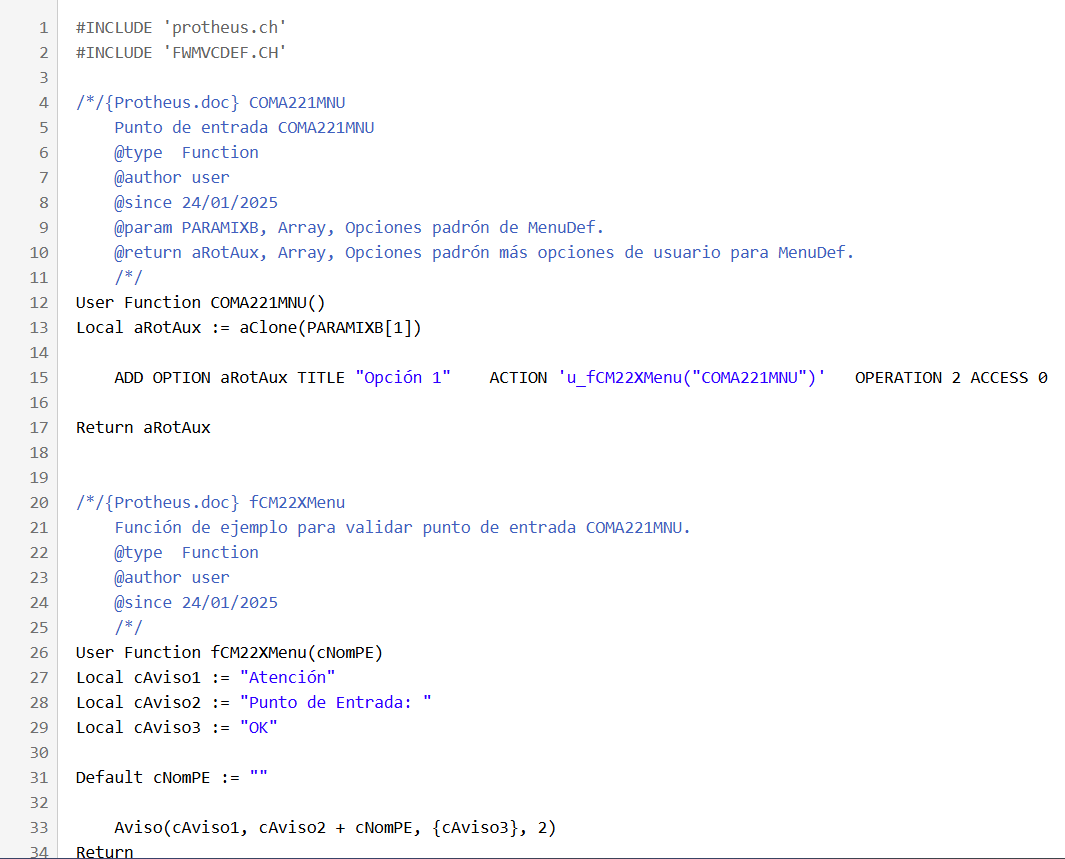Click 'User Function COMA221MNU()' declaration

click(x=201, y=303)
